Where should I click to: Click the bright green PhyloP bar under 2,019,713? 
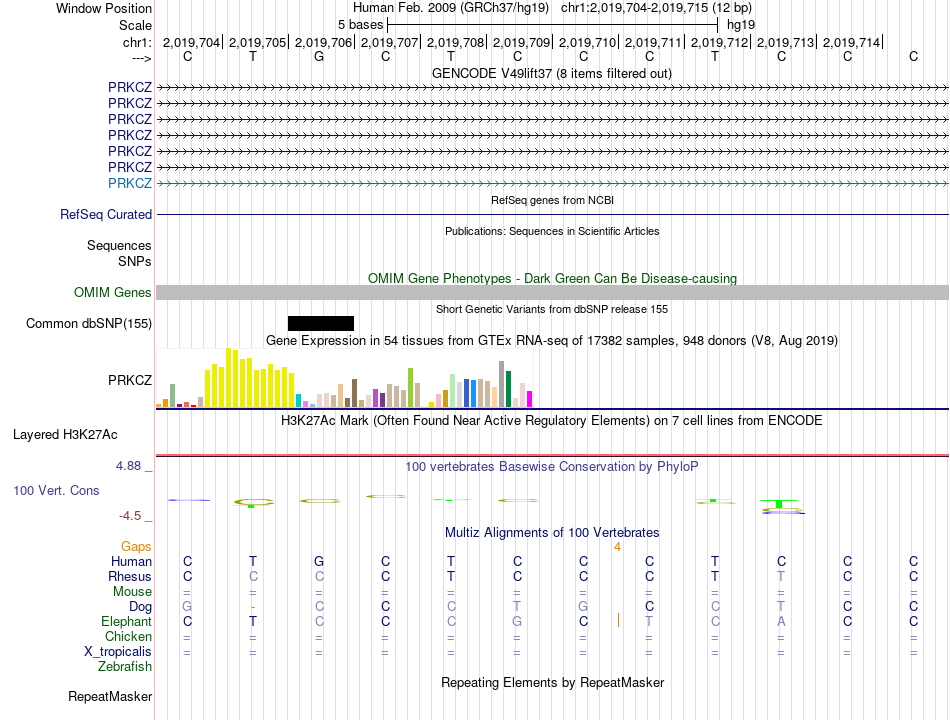coord(779,504)
